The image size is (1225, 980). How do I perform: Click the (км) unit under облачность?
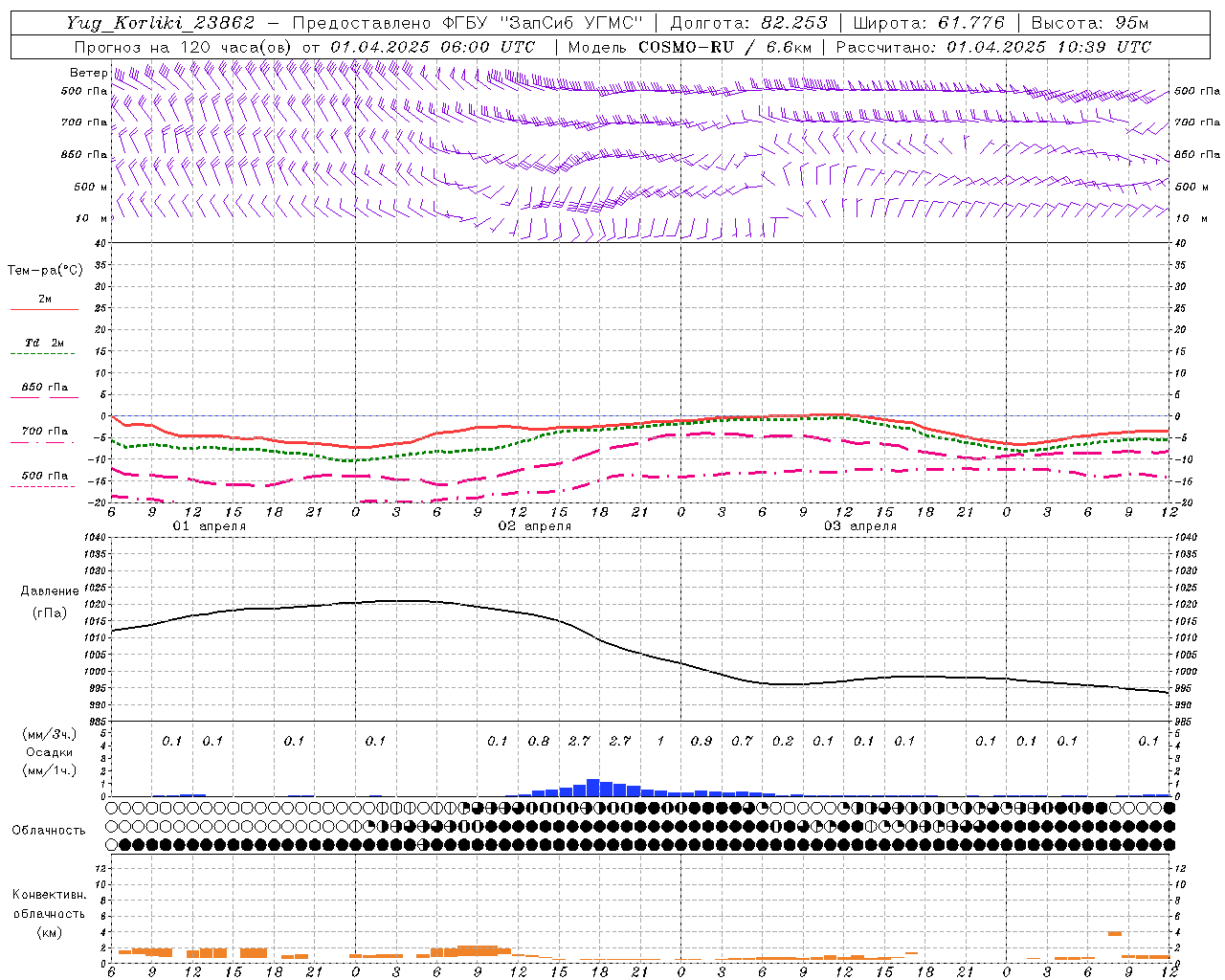point(49,932)
